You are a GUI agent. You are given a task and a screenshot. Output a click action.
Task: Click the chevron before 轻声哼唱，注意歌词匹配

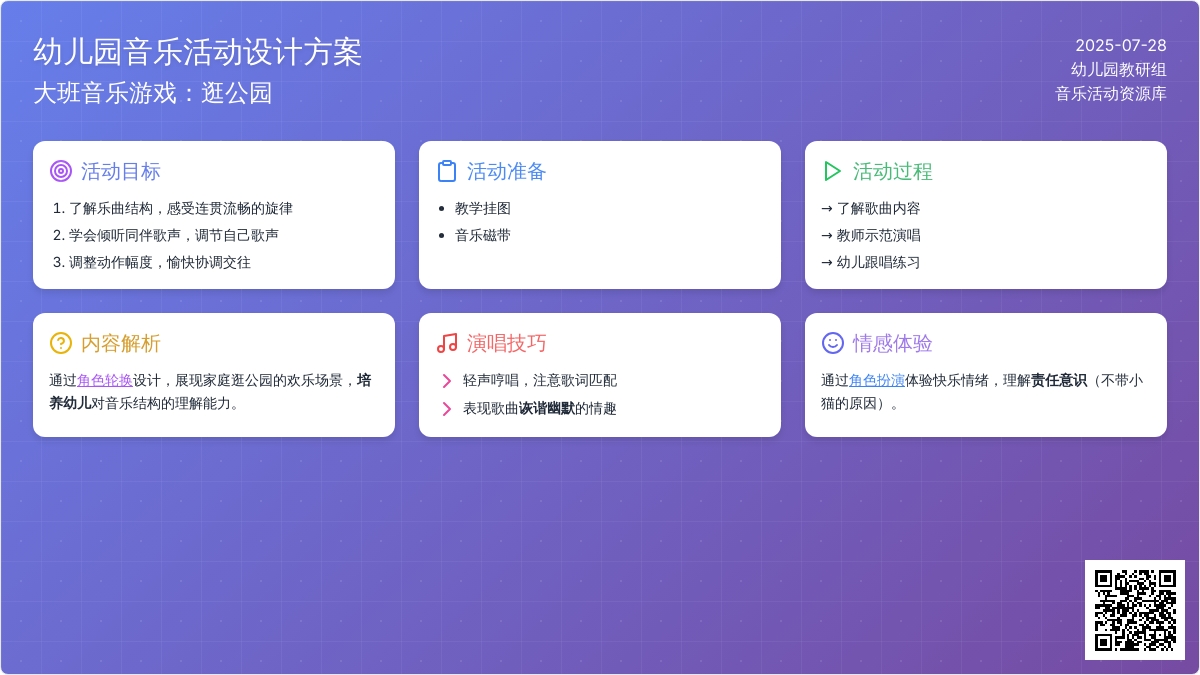point(446,381)
